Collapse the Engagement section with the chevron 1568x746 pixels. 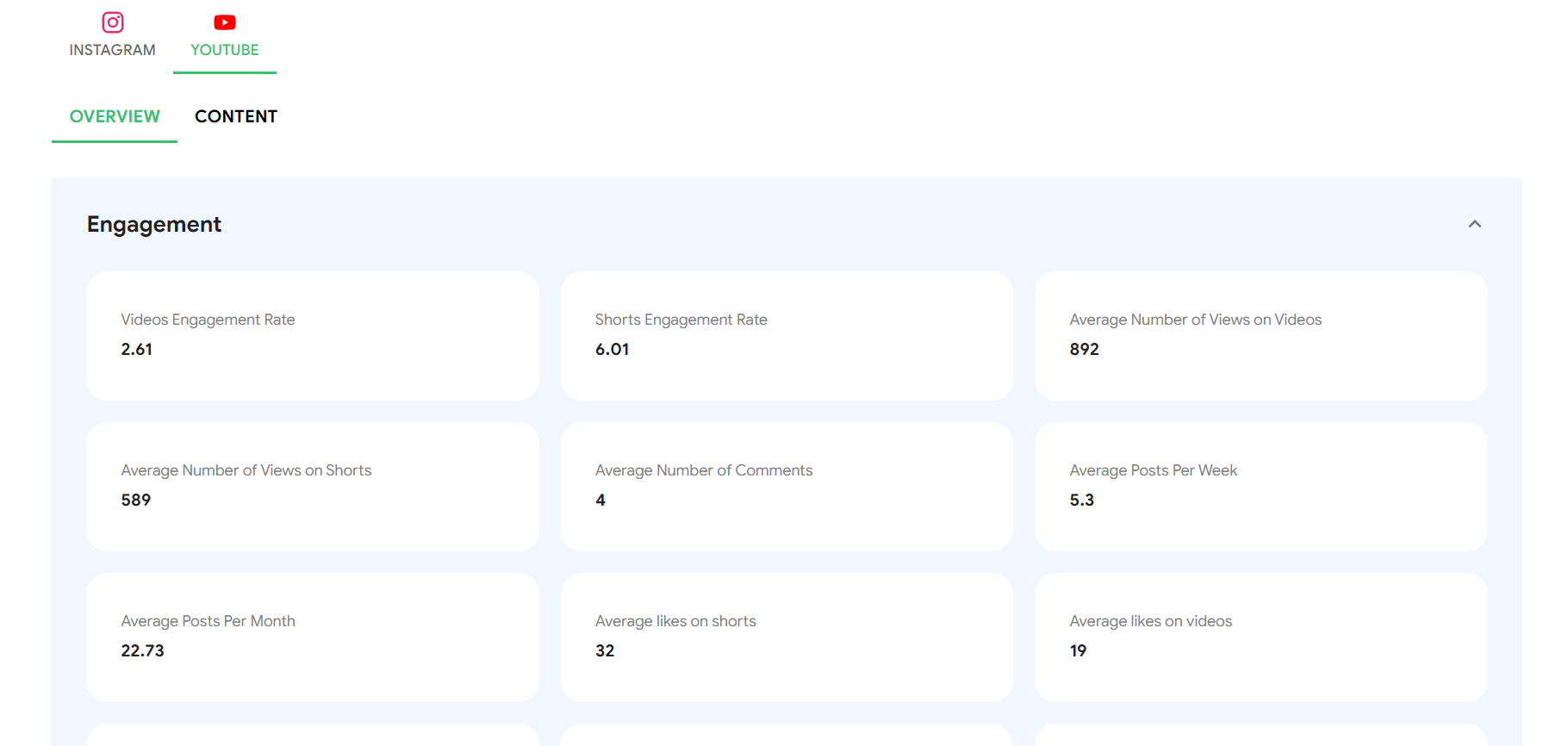pyautogui.click(x=1474, y=224)
